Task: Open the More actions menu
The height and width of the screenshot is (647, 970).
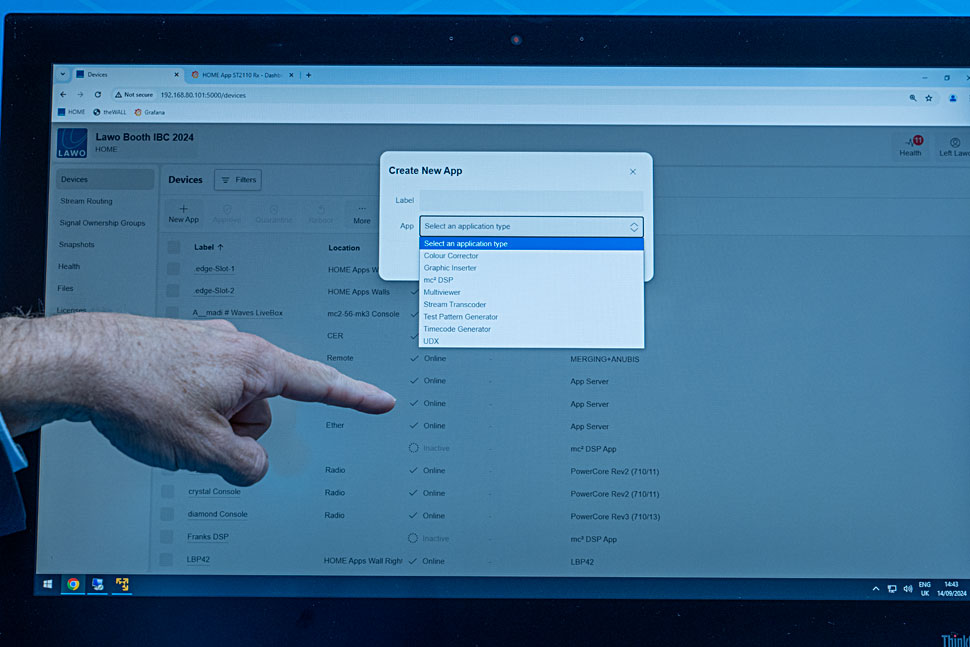Action: [x=362, y=215]
